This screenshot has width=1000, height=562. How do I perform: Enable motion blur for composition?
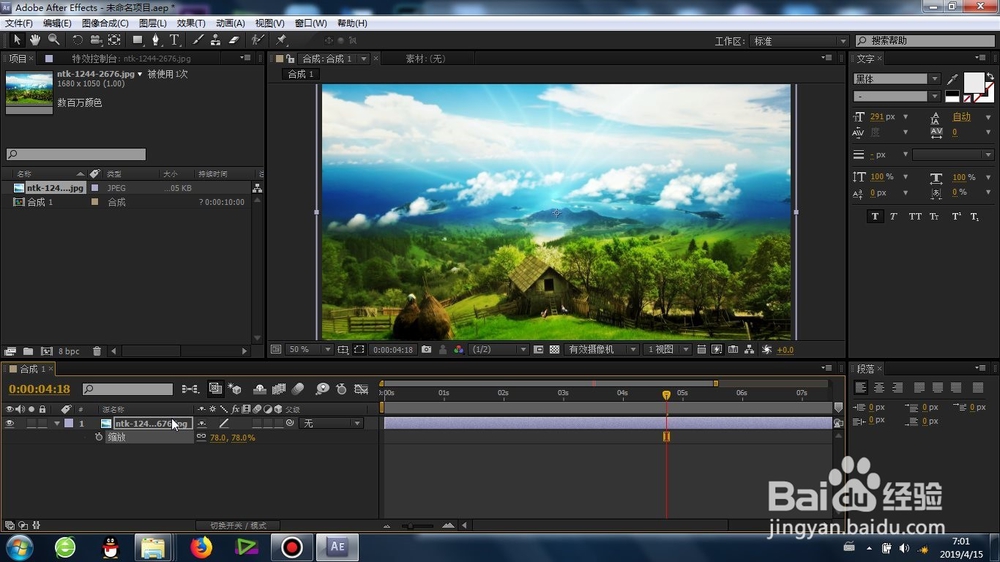298,389
